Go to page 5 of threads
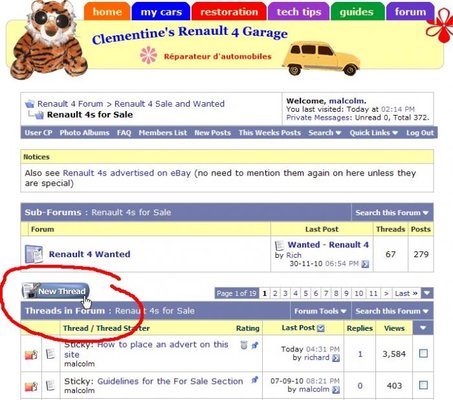The height and width of the screenshot is (400, 453). [x=305, y=293]
